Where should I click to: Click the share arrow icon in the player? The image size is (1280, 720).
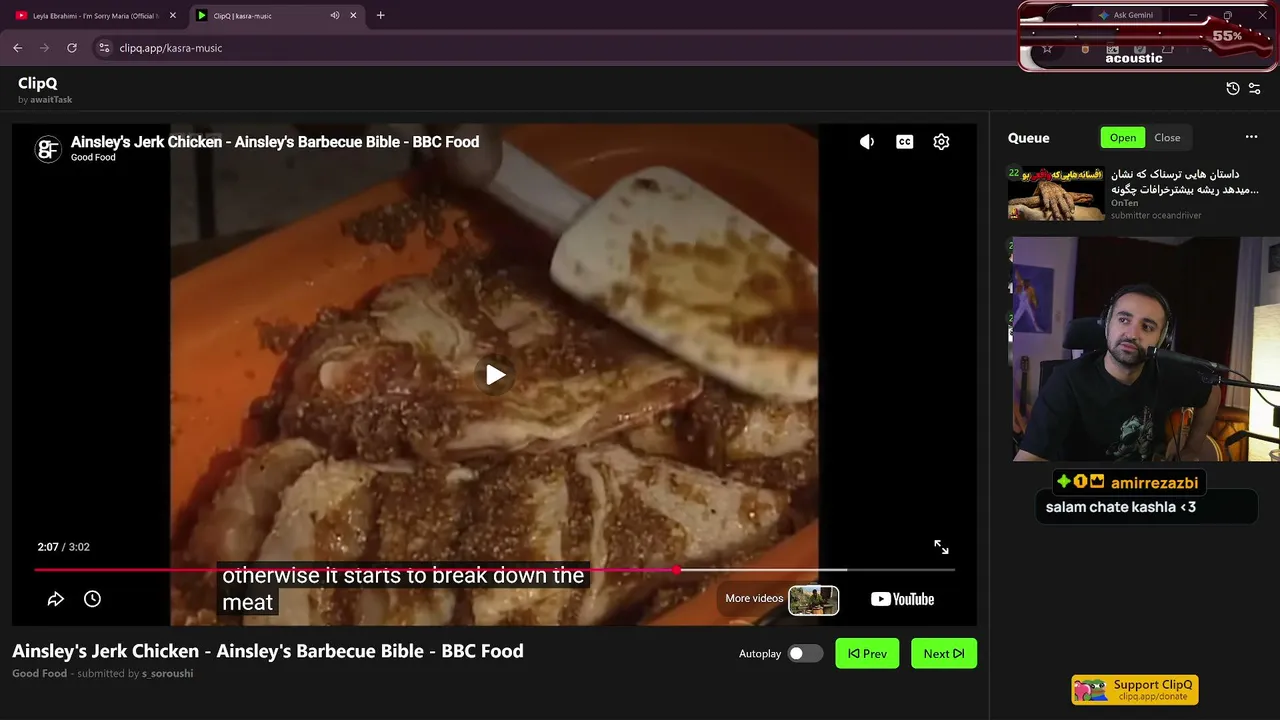coord(56,599)
